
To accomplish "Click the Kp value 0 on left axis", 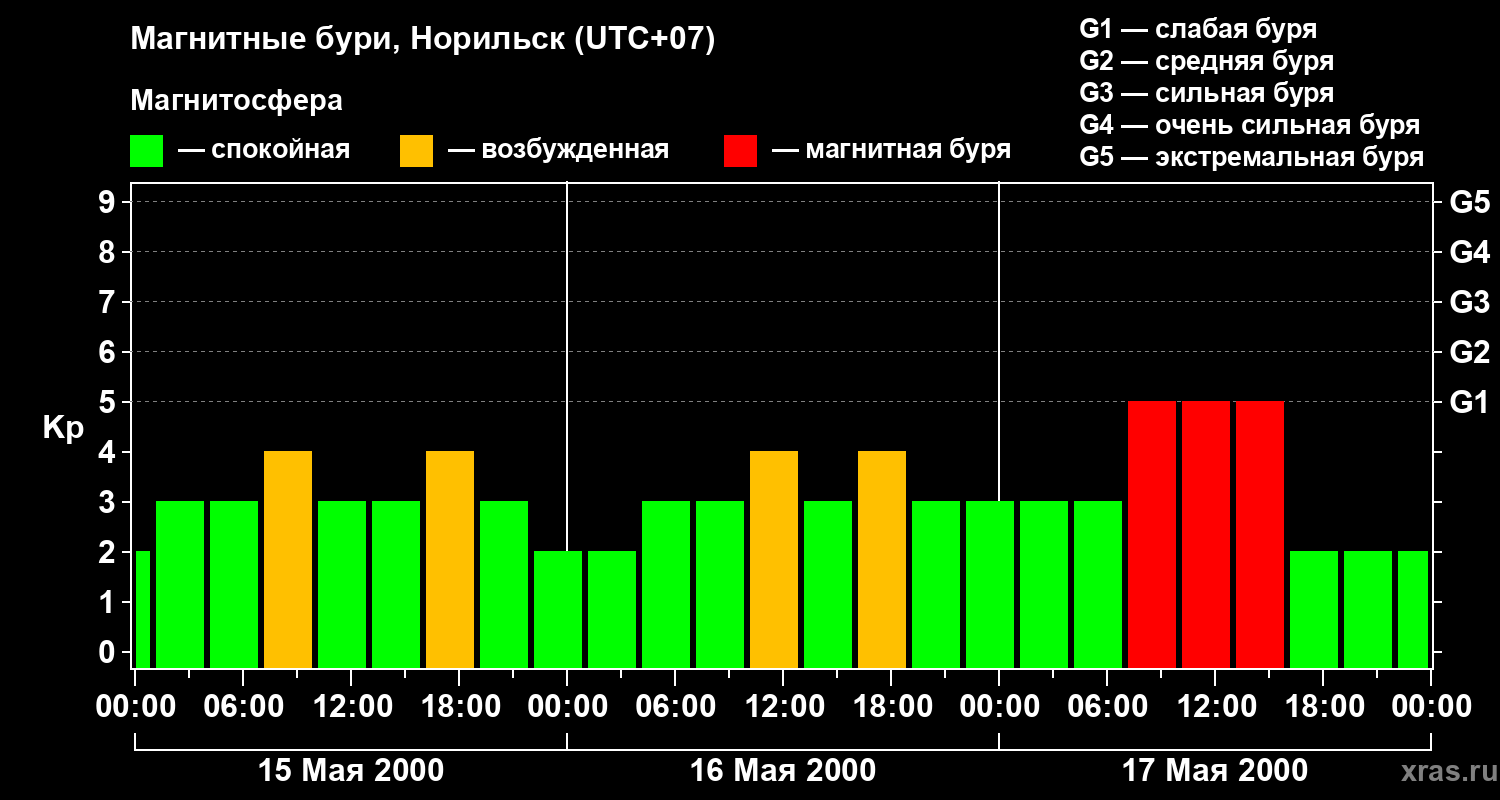I will point(108,652).
